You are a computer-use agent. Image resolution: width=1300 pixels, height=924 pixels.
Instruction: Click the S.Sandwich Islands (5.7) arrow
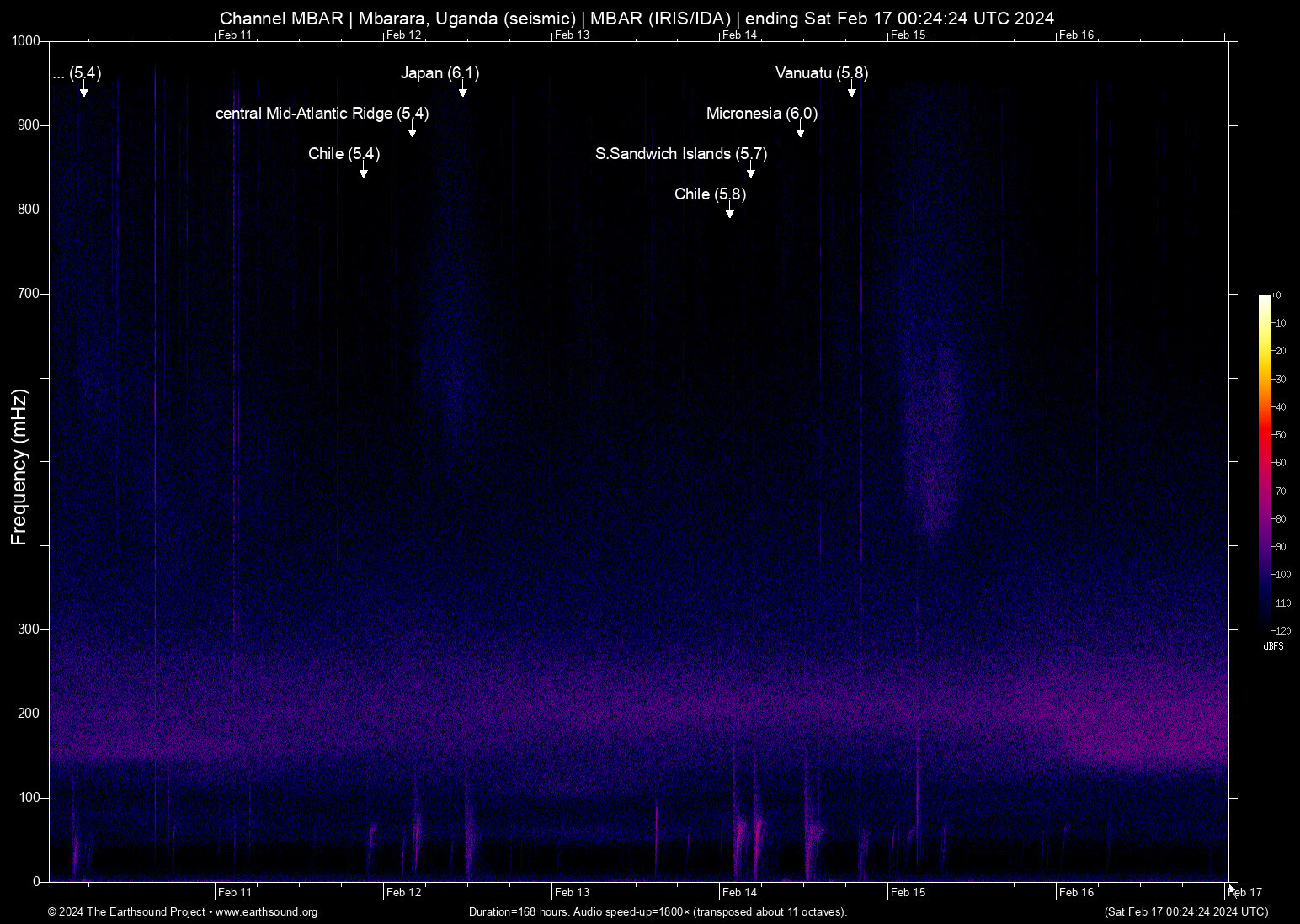[751, 172]
